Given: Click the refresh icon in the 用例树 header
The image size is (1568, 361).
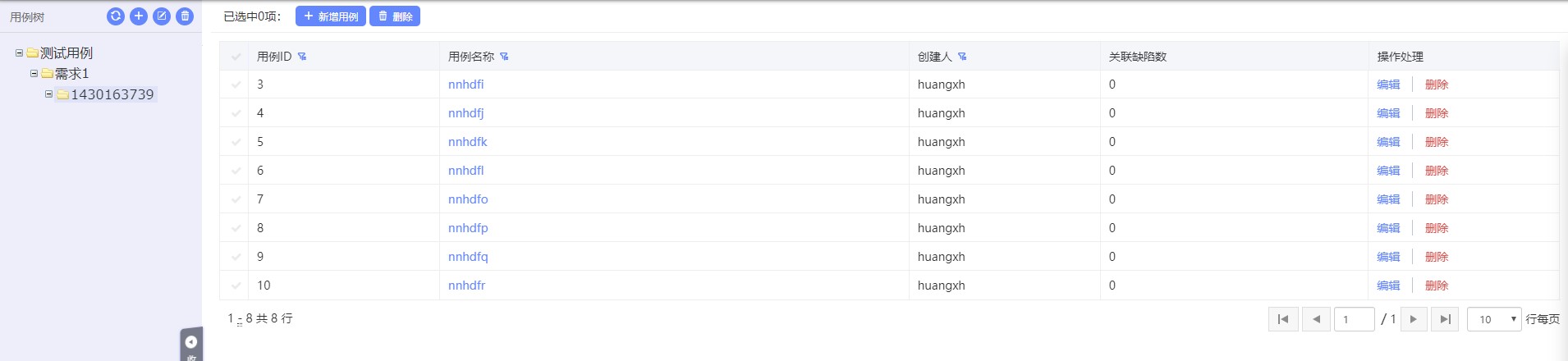Looking at the screenshot, I should pyautogui.click(x=116, y=16).
